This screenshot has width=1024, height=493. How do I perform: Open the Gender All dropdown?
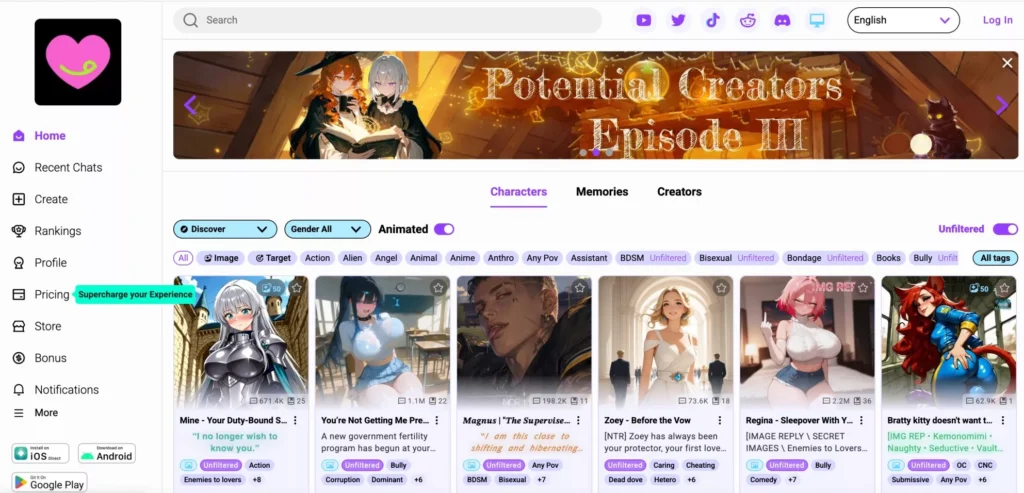click(327, 229)
